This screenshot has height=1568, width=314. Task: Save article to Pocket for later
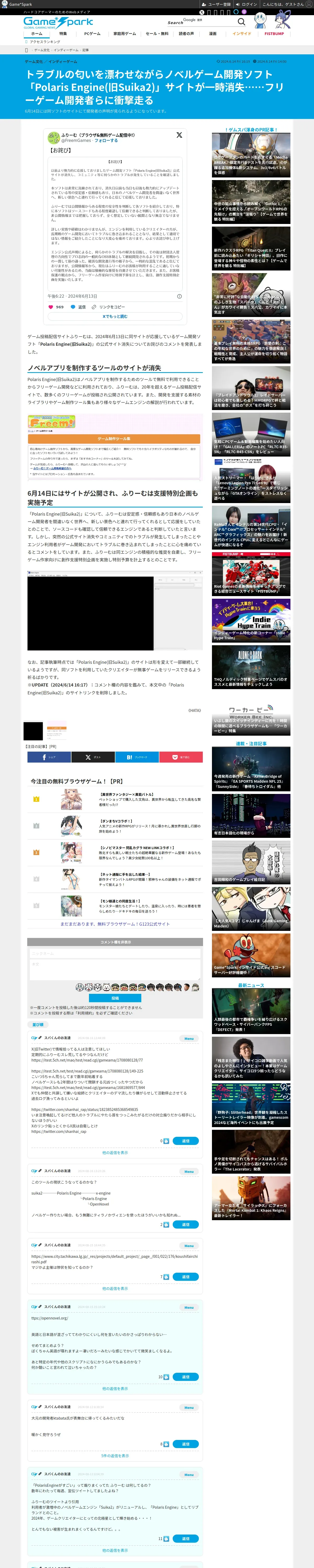pyautogui.click(x=181, y=757)
